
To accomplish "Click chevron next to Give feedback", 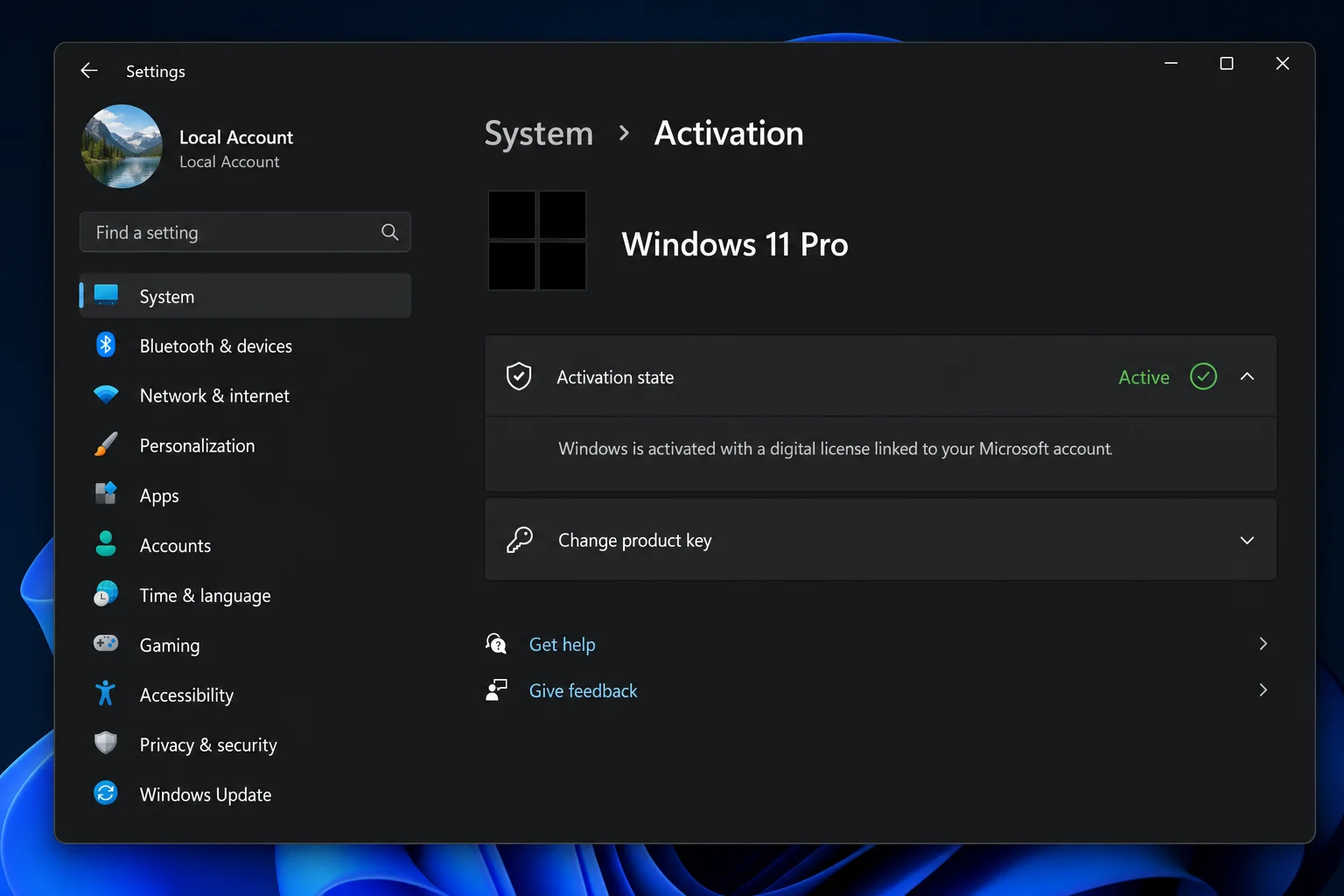I will pos(1263,690).
